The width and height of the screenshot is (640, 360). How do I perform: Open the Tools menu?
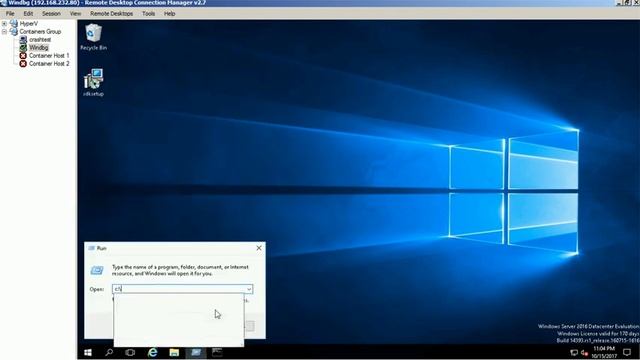click(x=149, y=13)
